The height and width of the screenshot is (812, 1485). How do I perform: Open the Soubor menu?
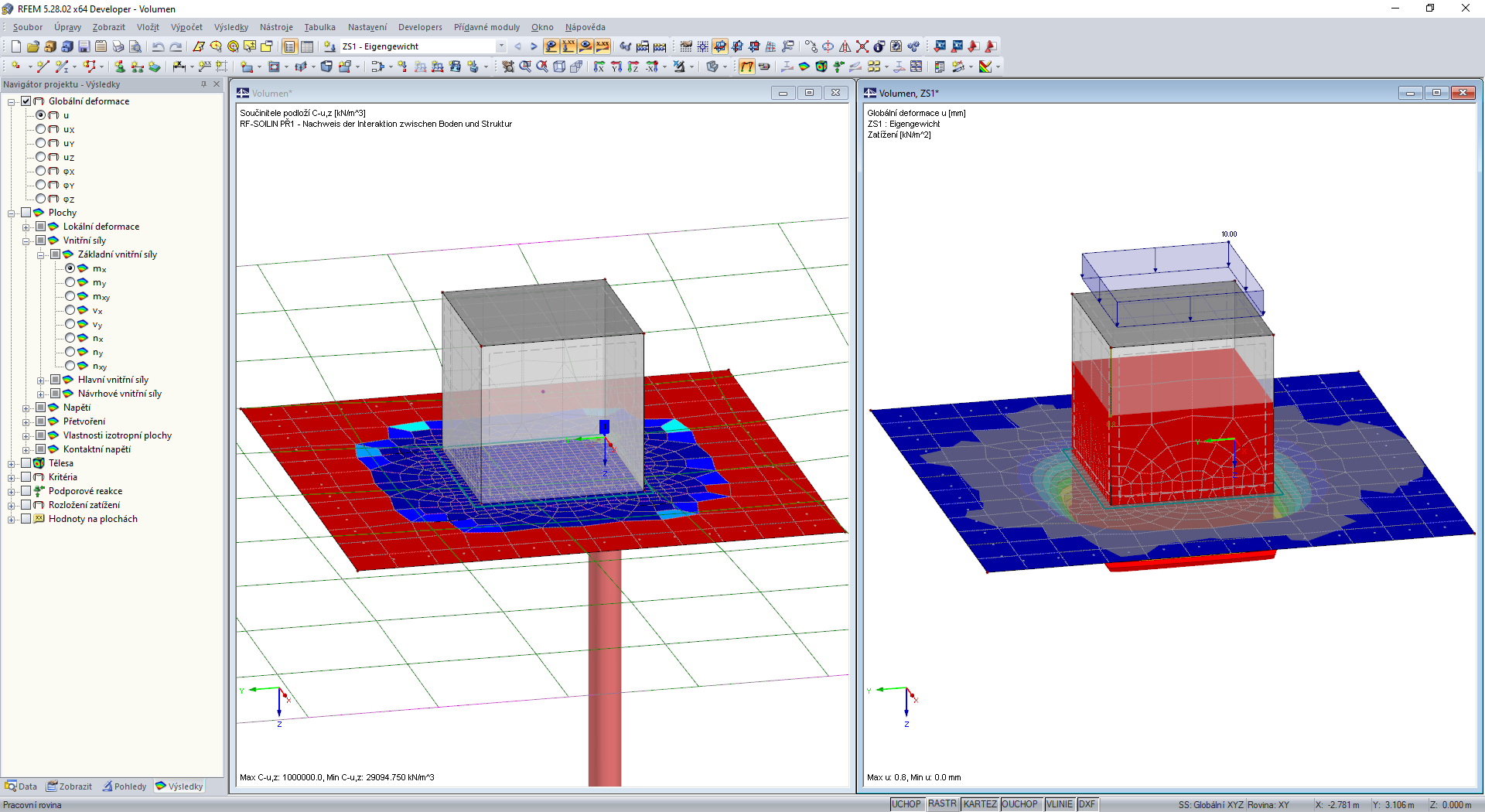coord(28,27)
